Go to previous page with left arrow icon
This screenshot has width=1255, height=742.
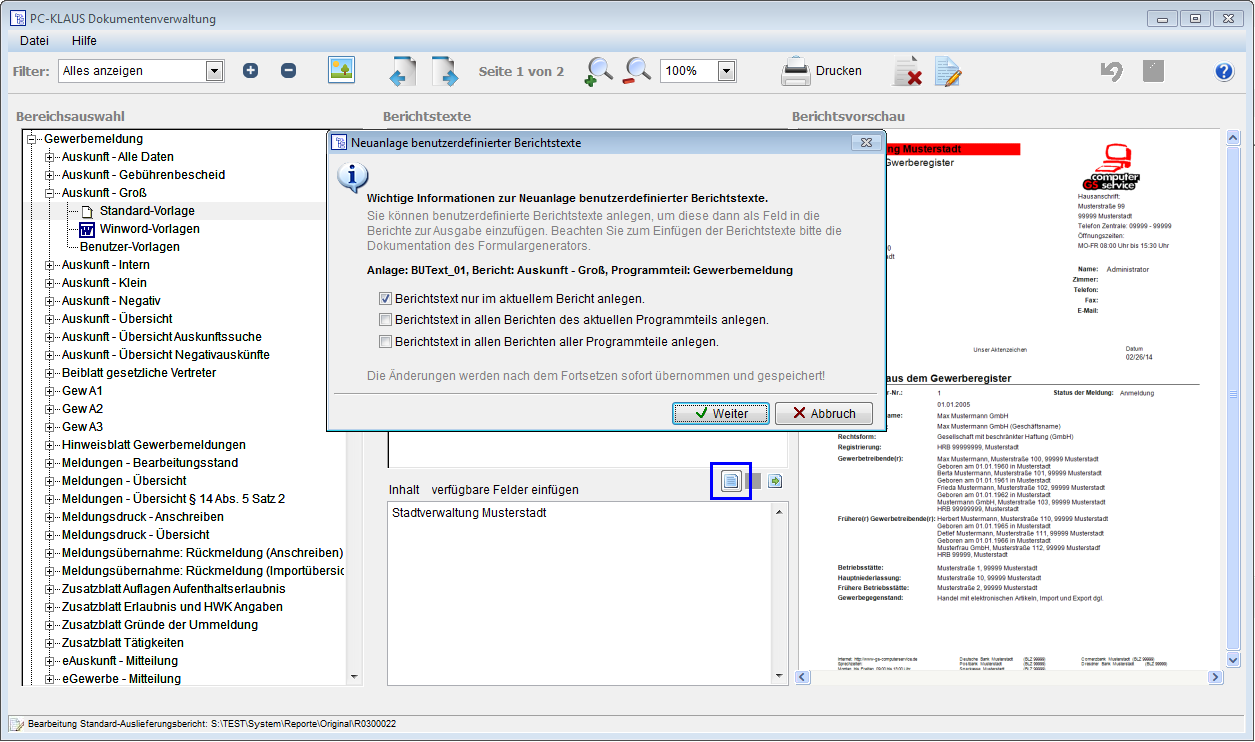(x=402, y=71)
